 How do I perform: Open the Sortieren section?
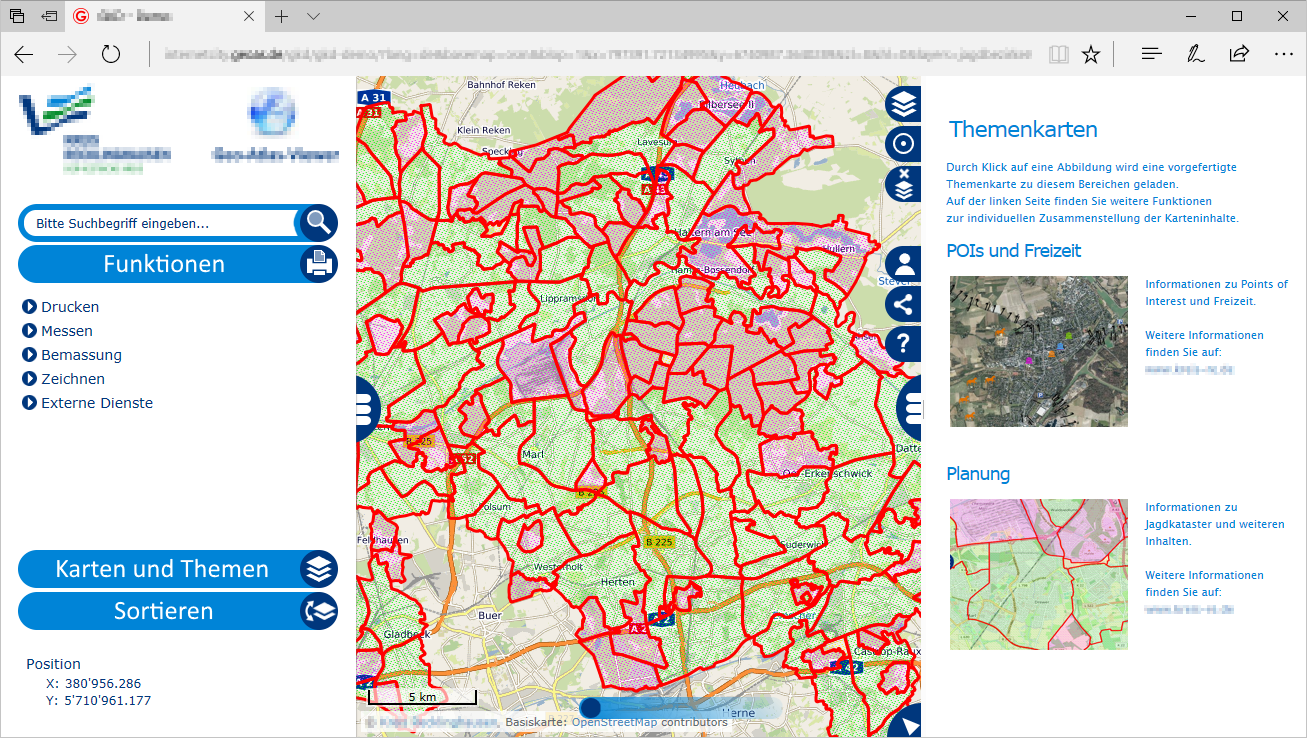(164, 611)
